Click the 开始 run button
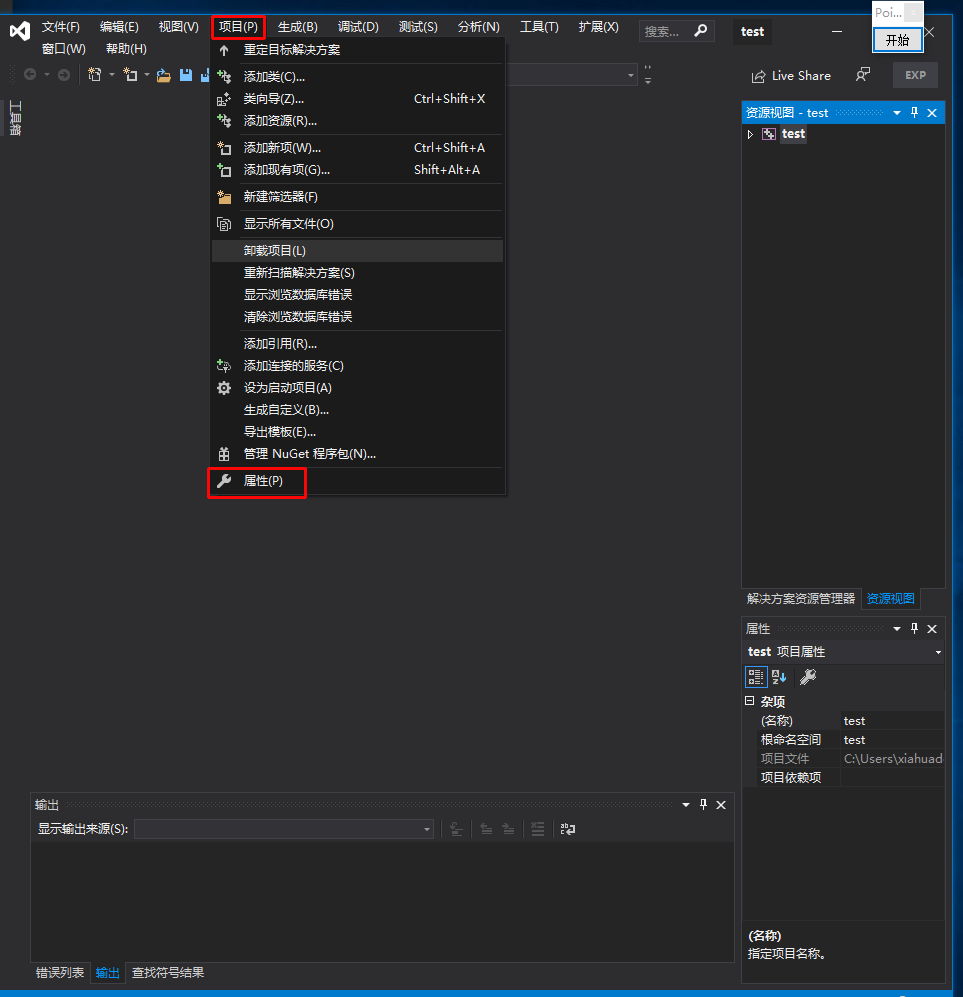 [897, 40]
